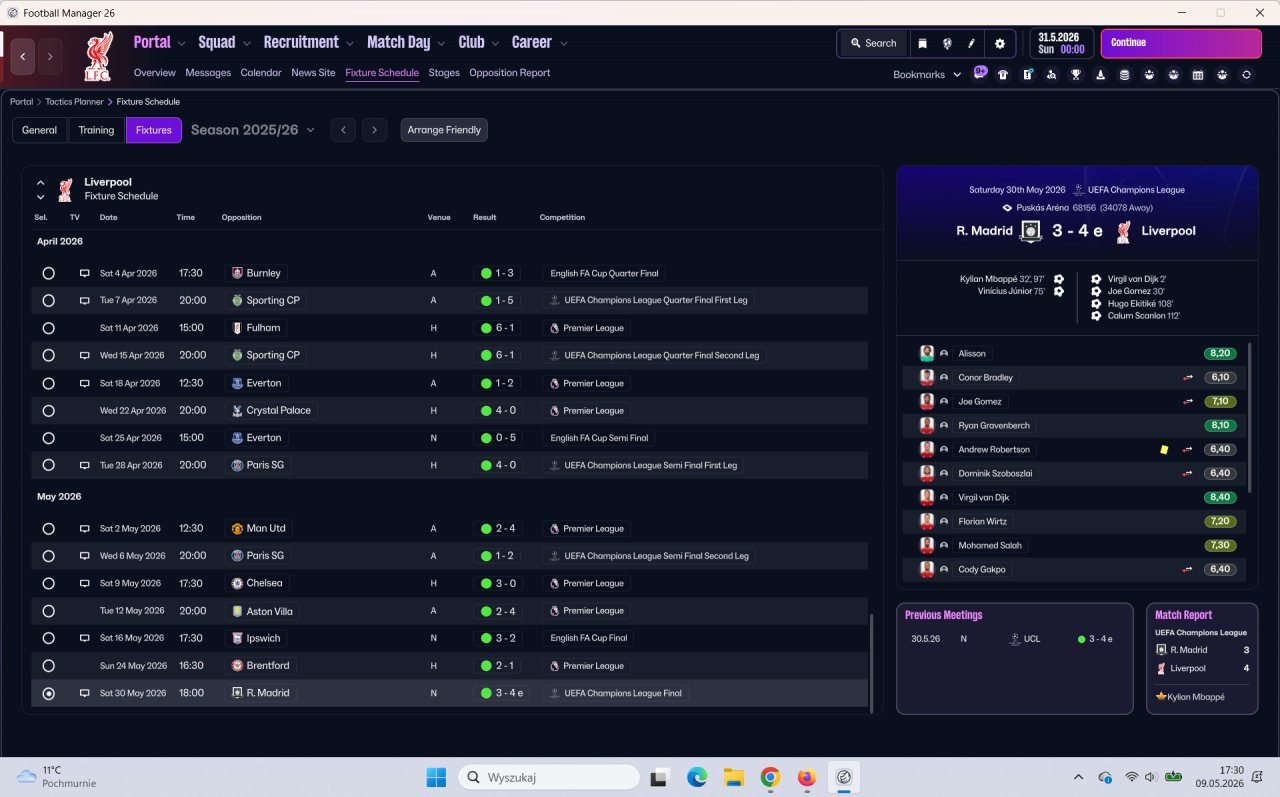This screenshot has height=797, width=1280.
Task: Click Alisson's player portrait icon
Action: pos(927,353)
